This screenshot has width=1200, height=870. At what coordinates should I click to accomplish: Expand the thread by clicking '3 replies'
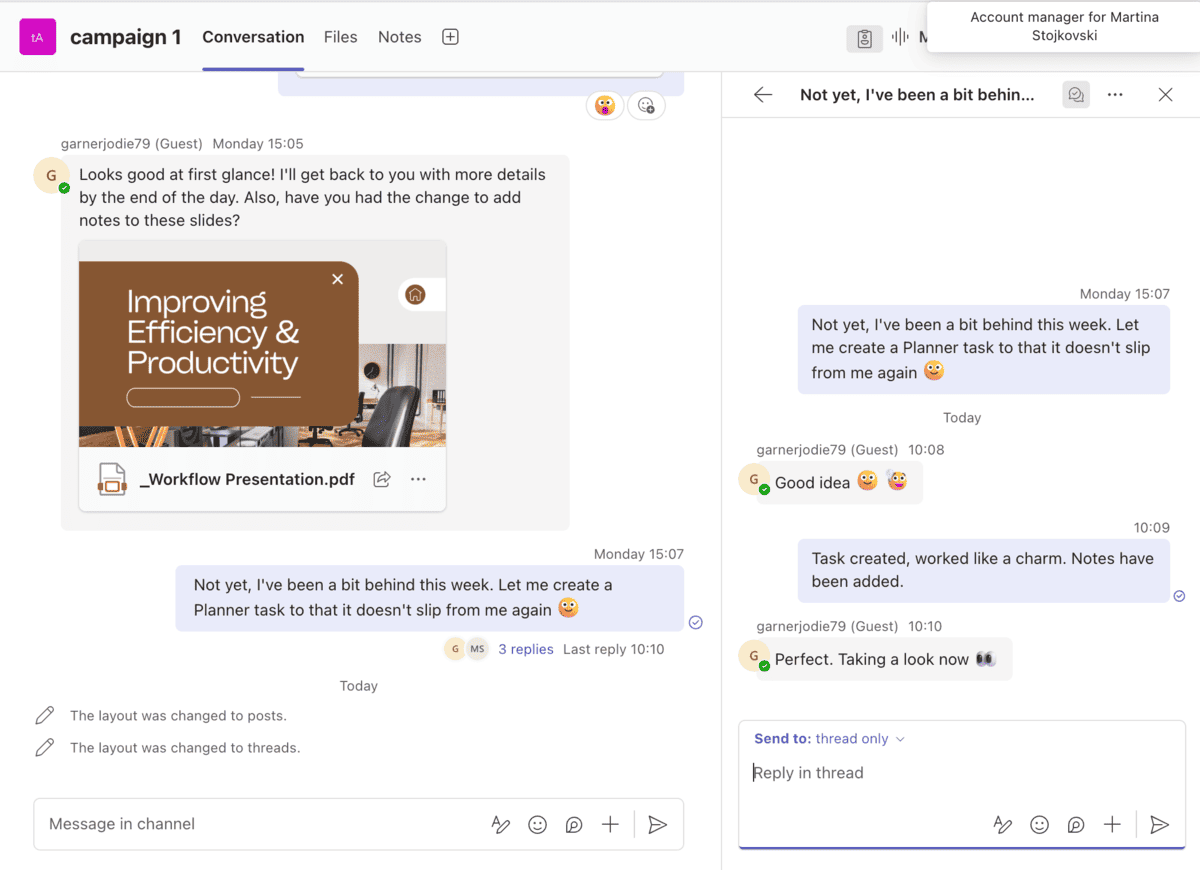525,649
